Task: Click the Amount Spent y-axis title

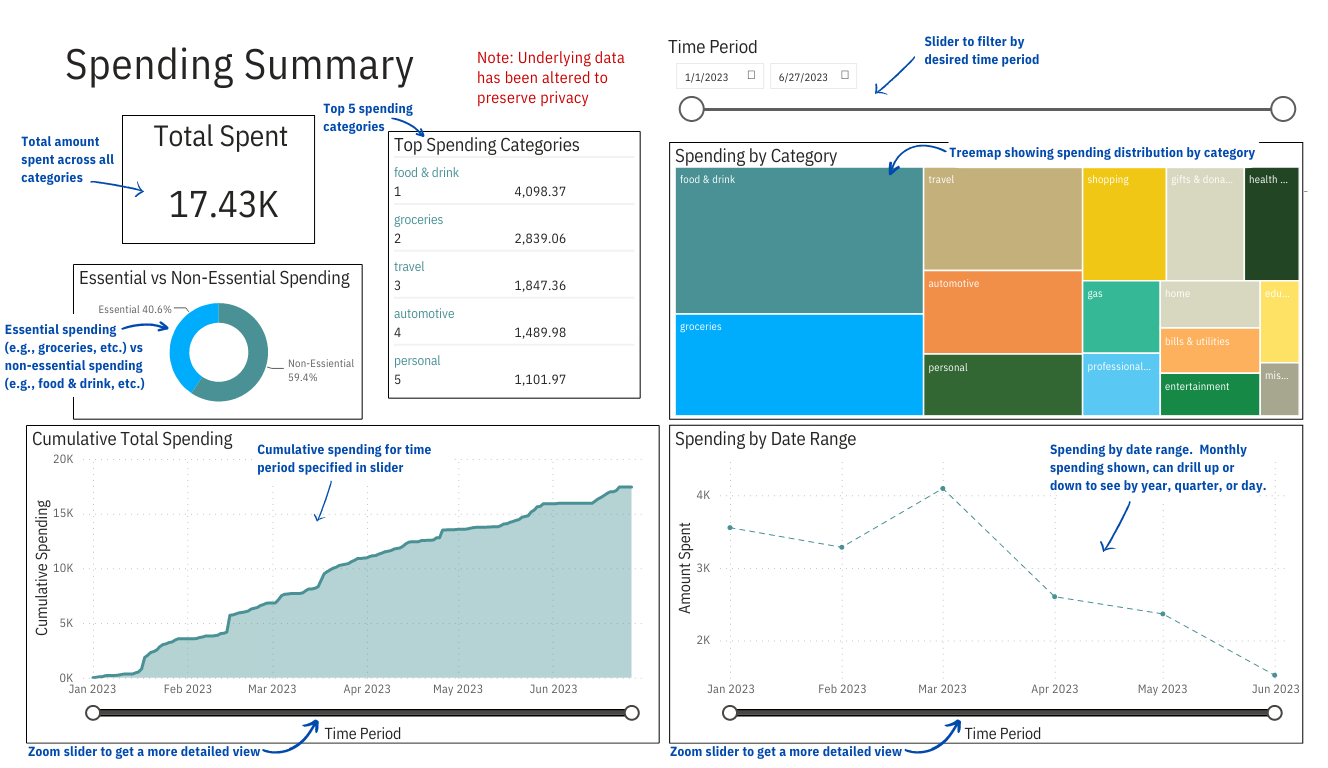Action: coord(685,568)
